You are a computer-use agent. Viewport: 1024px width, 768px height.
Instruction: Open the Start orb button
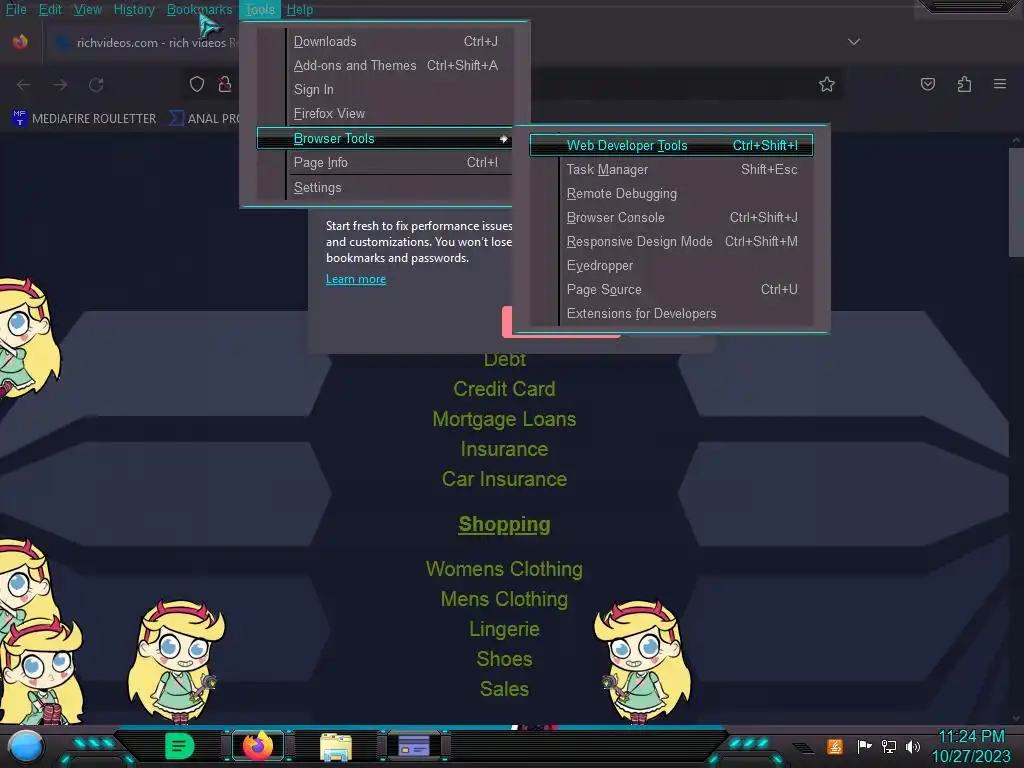pyautogui.click(x=25, y=746)
